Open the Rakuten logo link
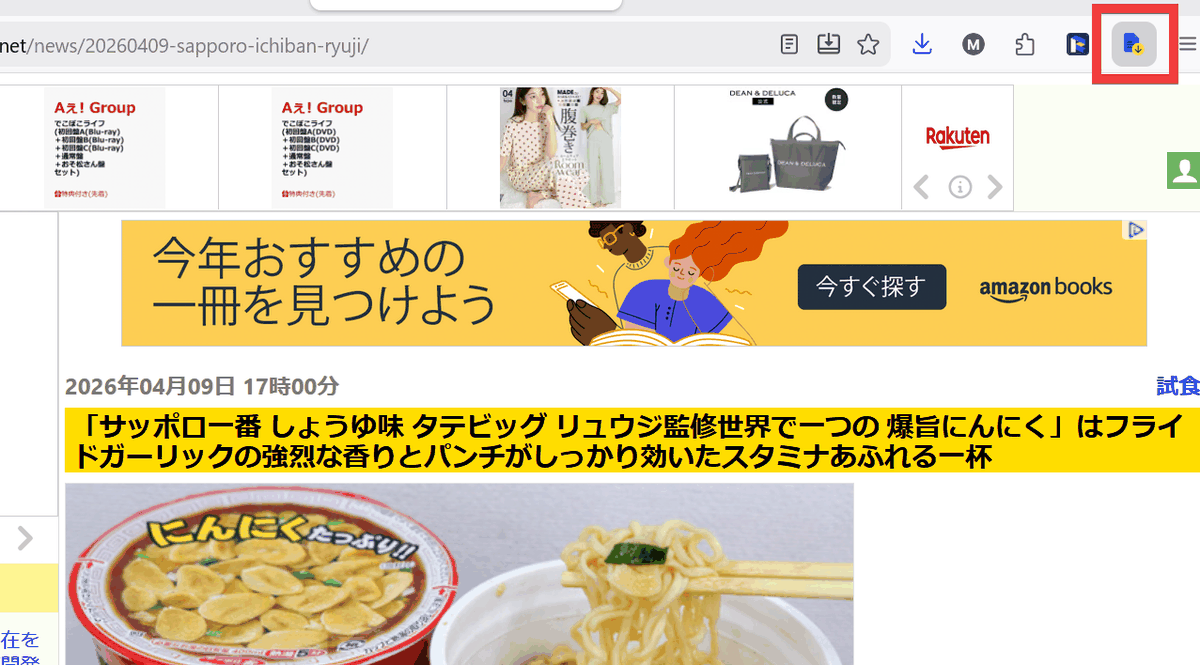Screen dimensions: 1200x665 point(957,137)
